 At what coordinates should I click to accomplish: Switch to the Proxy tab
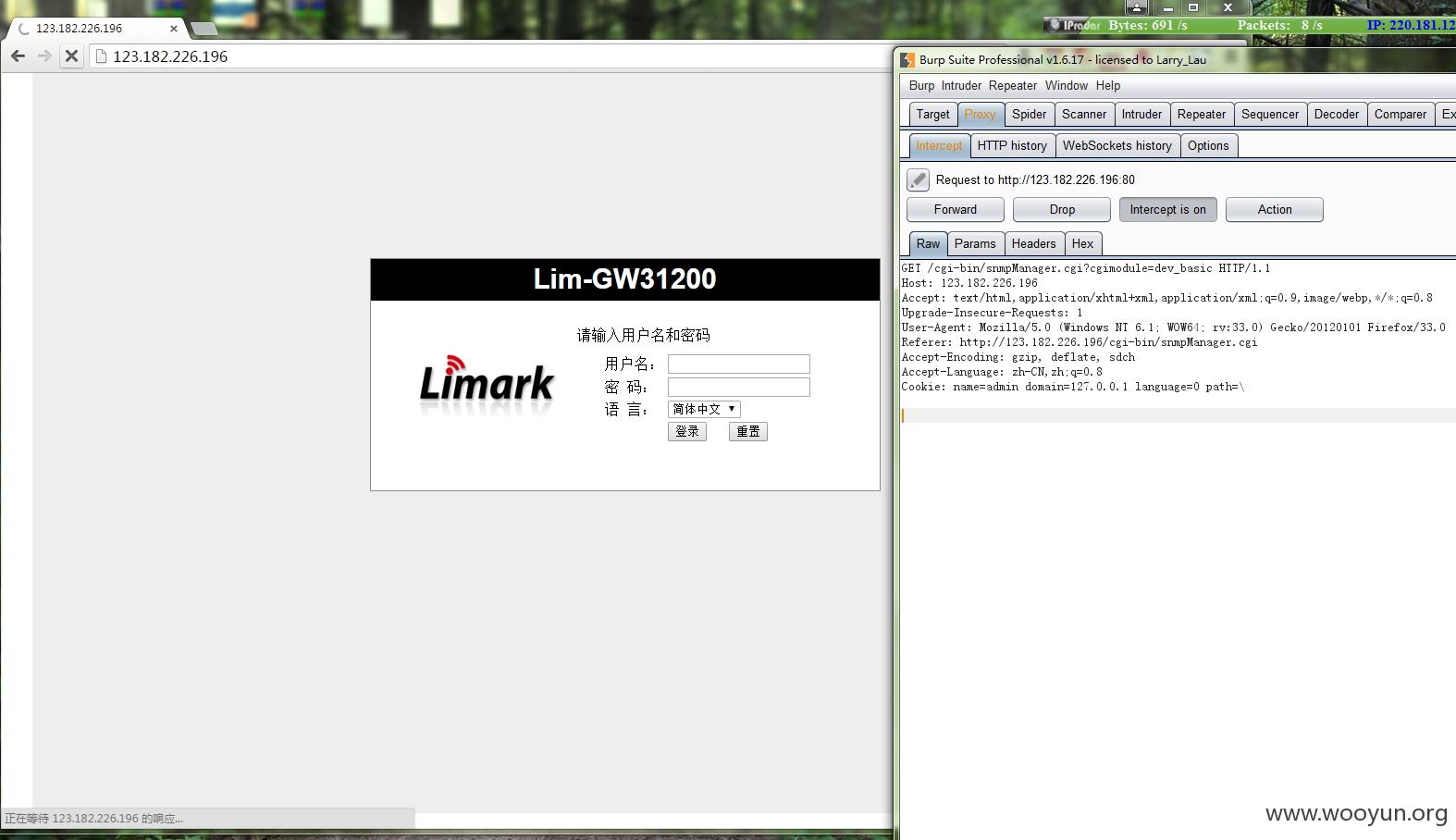pyautogui.click(x=980, y=114)
